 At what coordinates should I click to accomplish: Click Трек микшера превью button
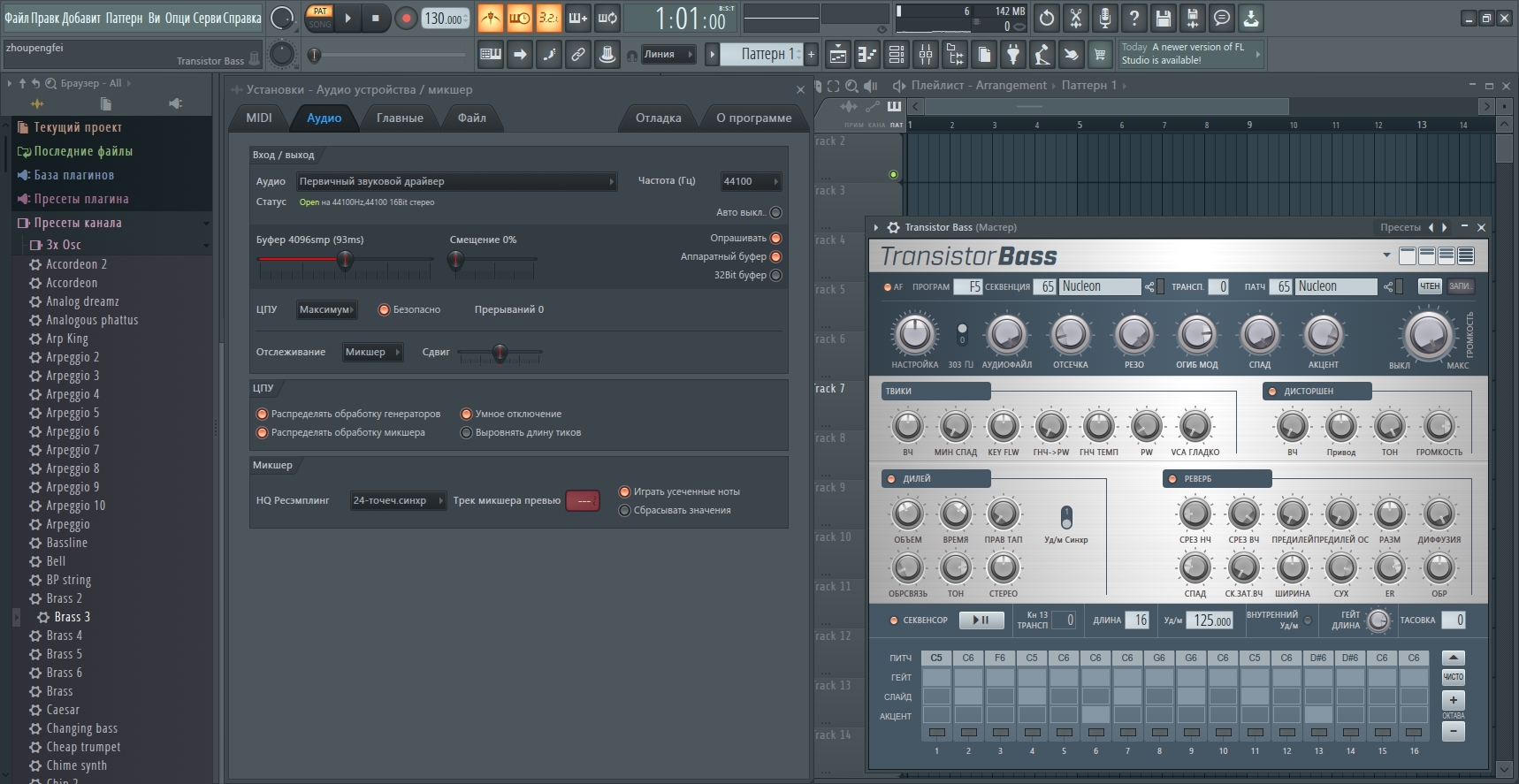tap(583, 500)
